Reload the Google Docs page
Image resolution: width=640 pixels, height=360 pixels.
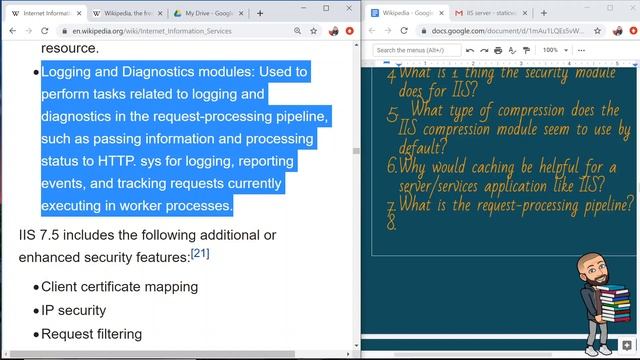404,31
